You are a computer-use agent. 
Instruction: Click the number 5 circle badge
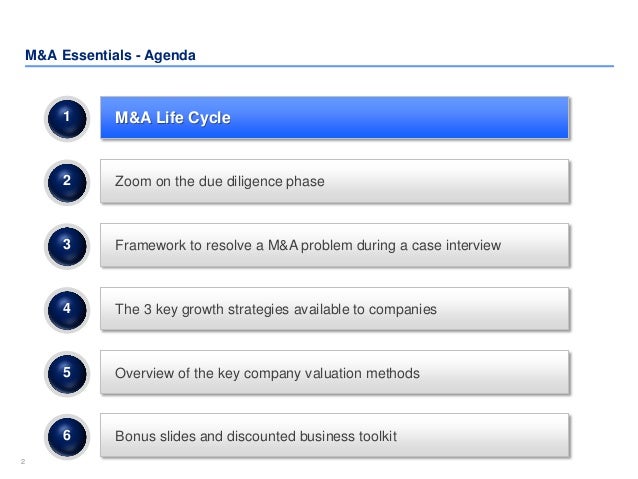66,374
